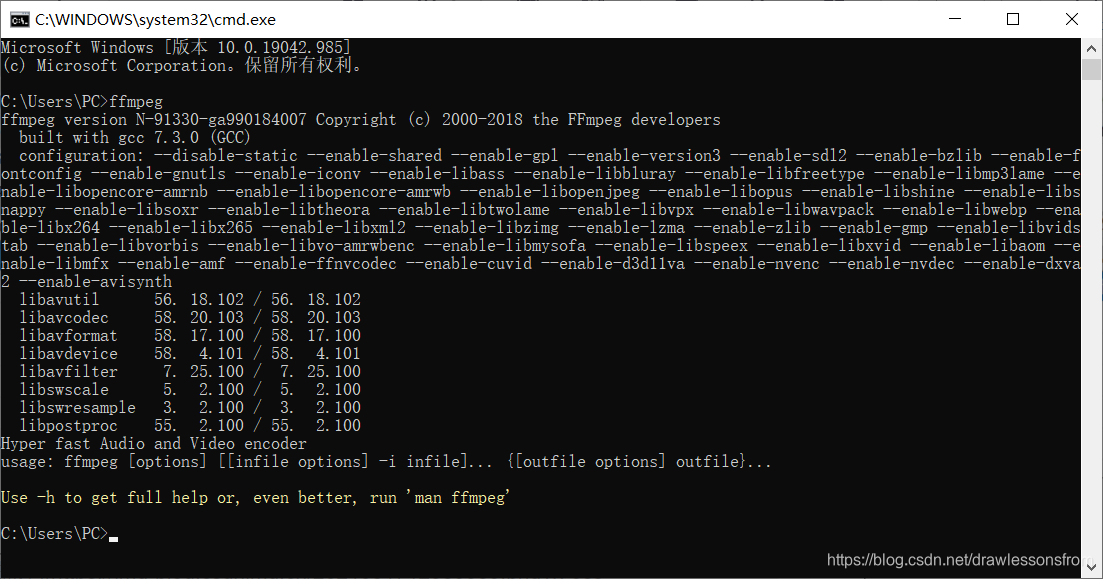Close the cmd.exe window
Screen dimensions: 1103x579
1072,19
